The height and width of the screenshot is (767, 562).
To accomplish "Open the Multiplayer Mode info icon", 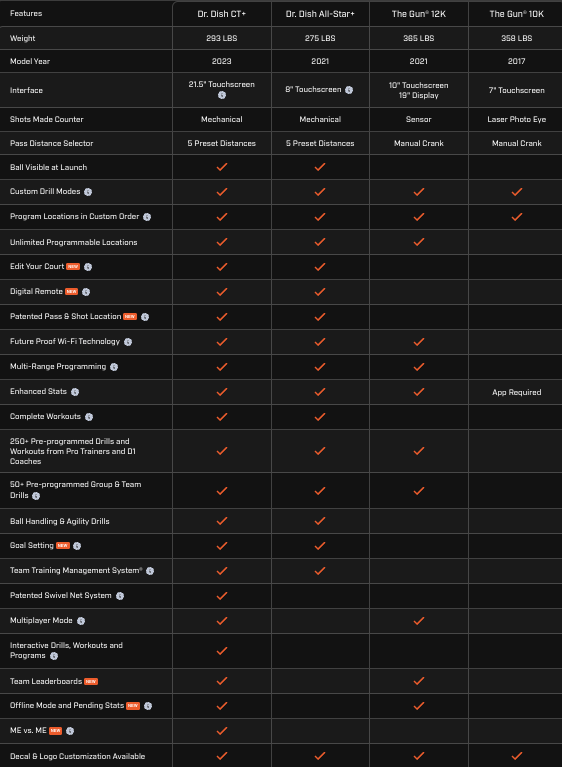I will coord(81,621).
